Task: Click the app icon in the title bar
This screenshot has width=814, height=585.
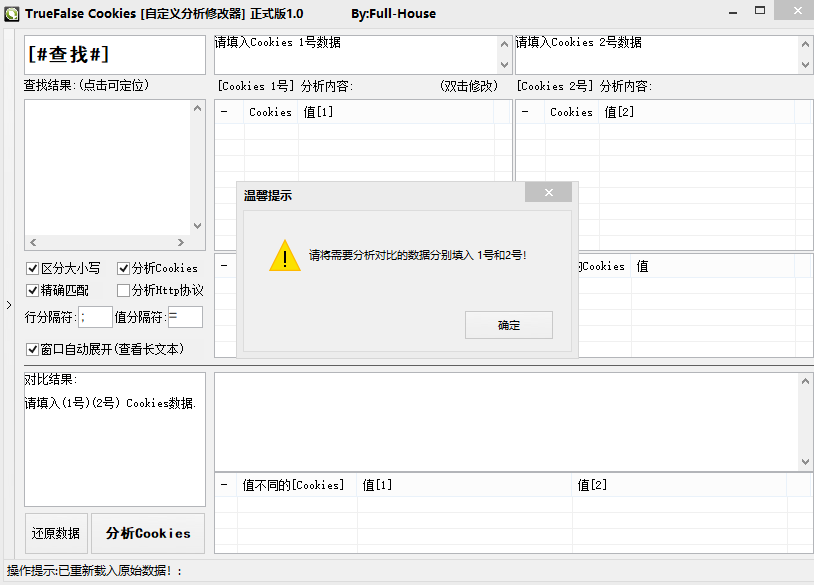Action: point(11,13)
